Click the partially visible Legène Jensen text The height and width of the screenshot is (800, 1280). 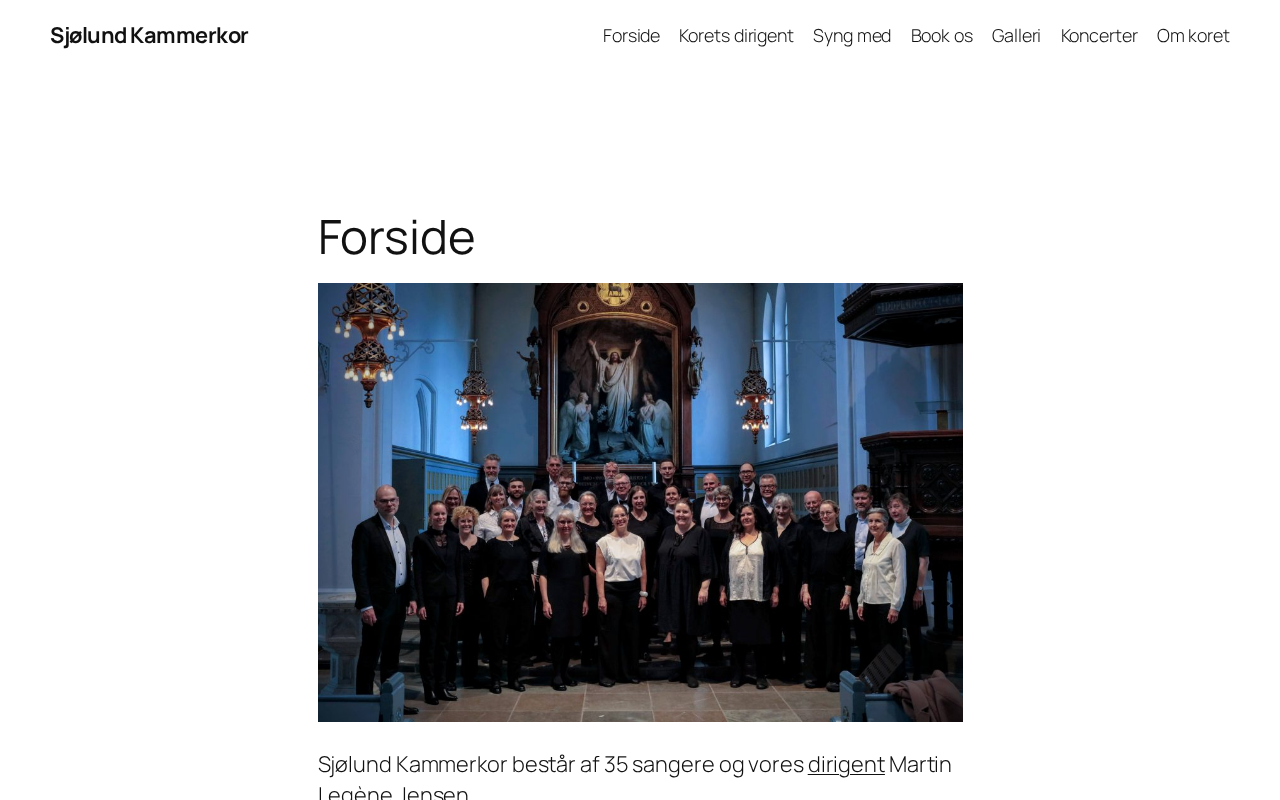pyautogui.click(x=393, y=792)
